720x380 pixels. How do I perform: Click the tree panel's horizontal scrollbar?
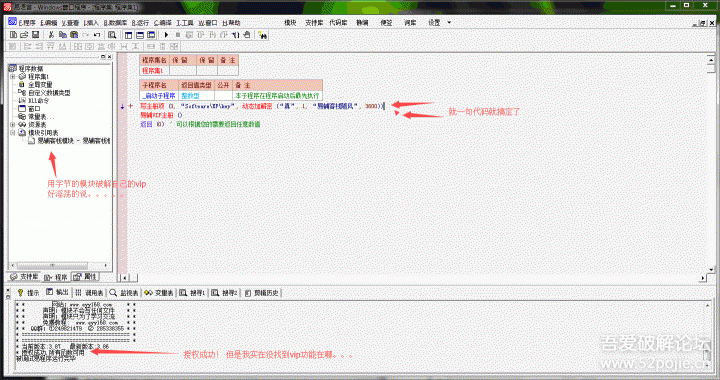pyautogui.click(x=59, y=266)
